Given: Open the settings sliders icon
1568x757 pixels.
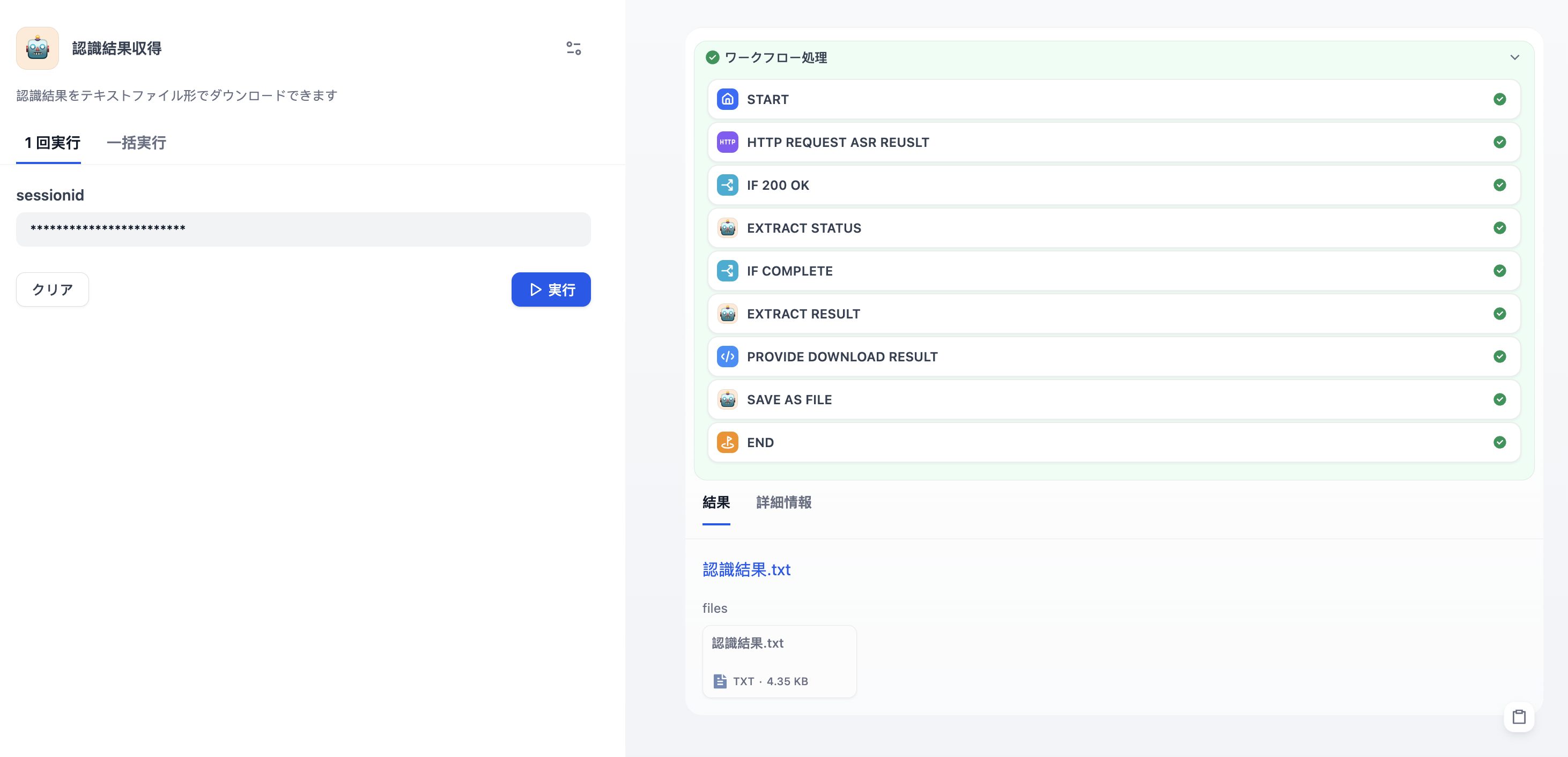Looking at the screenshot, I should [573, 48].
